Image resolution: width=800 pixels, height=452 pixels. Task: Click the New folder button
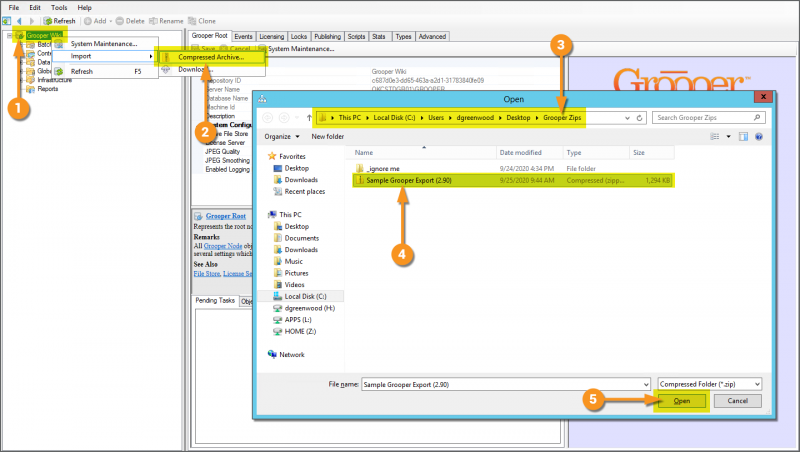328,137
